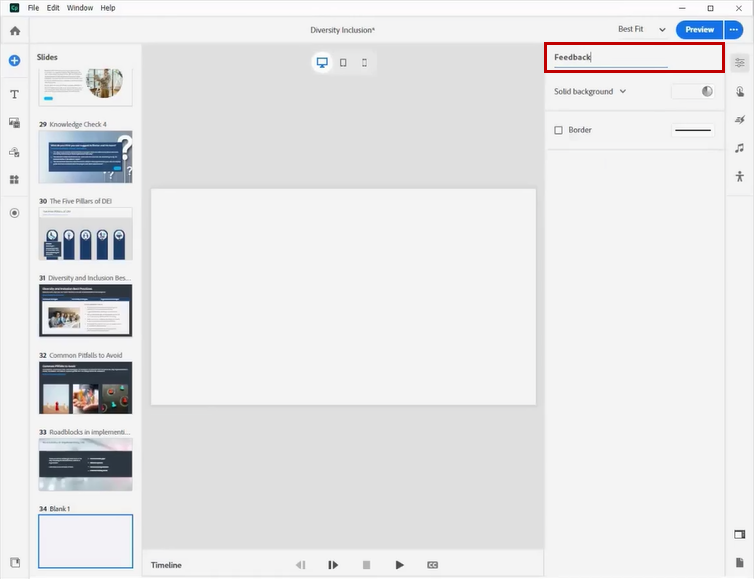The image size is (754, 579).
Task: Switch to mobile device view
Action: [364, 63]
